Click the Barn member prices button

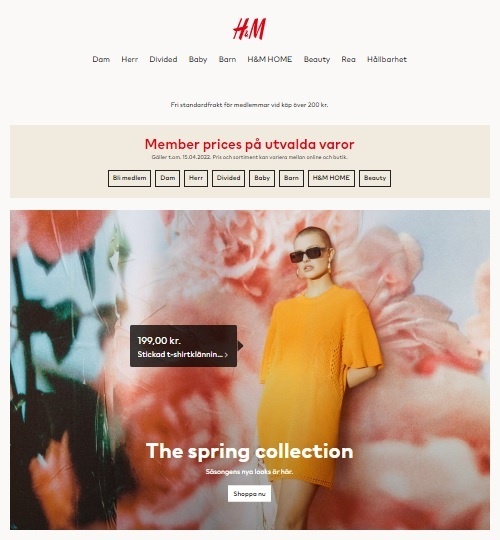(x=291, y=178)
